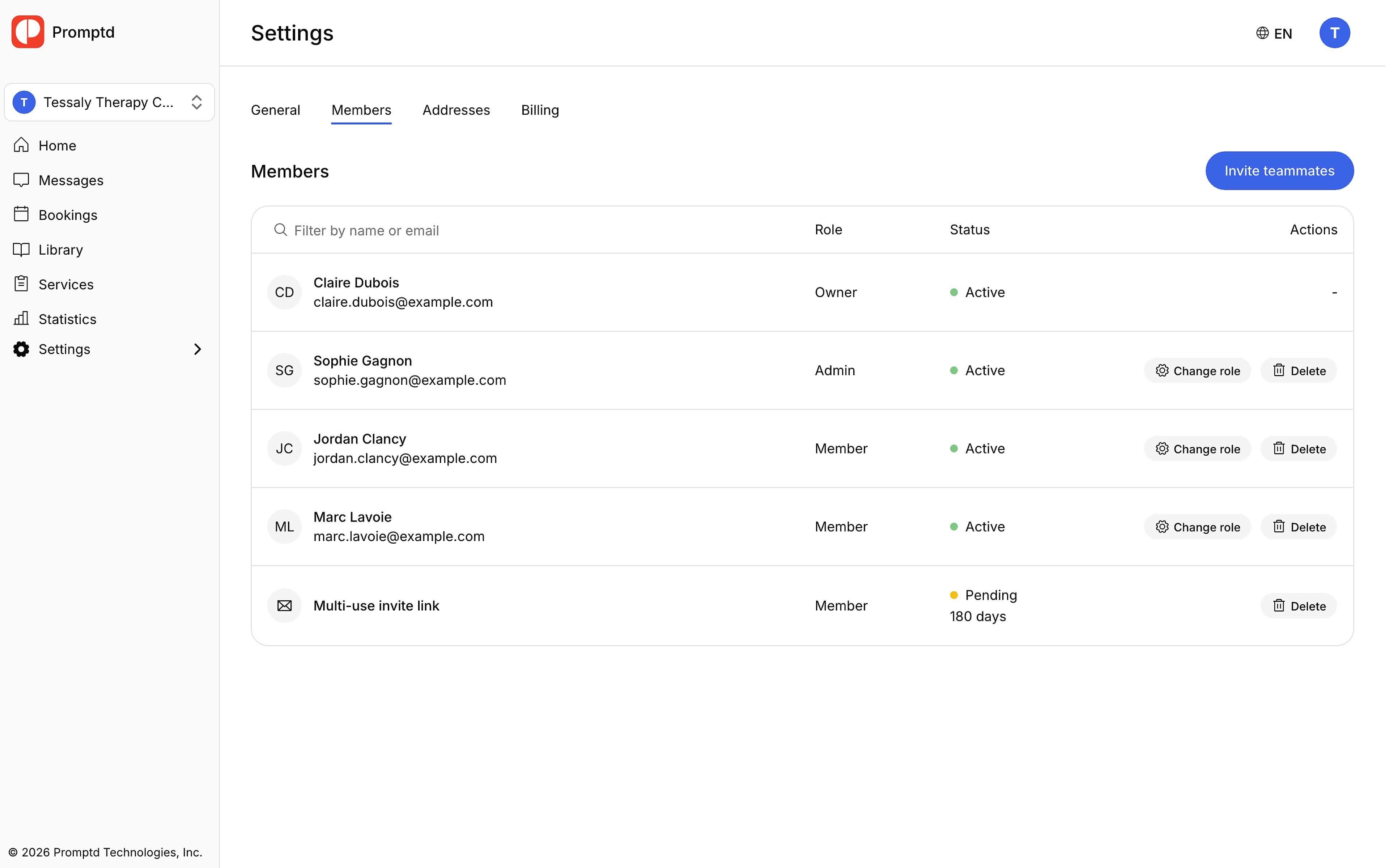Change language via EN globe
The height and width of the screenshot is (868, 1389).
tap(1274, 33)
